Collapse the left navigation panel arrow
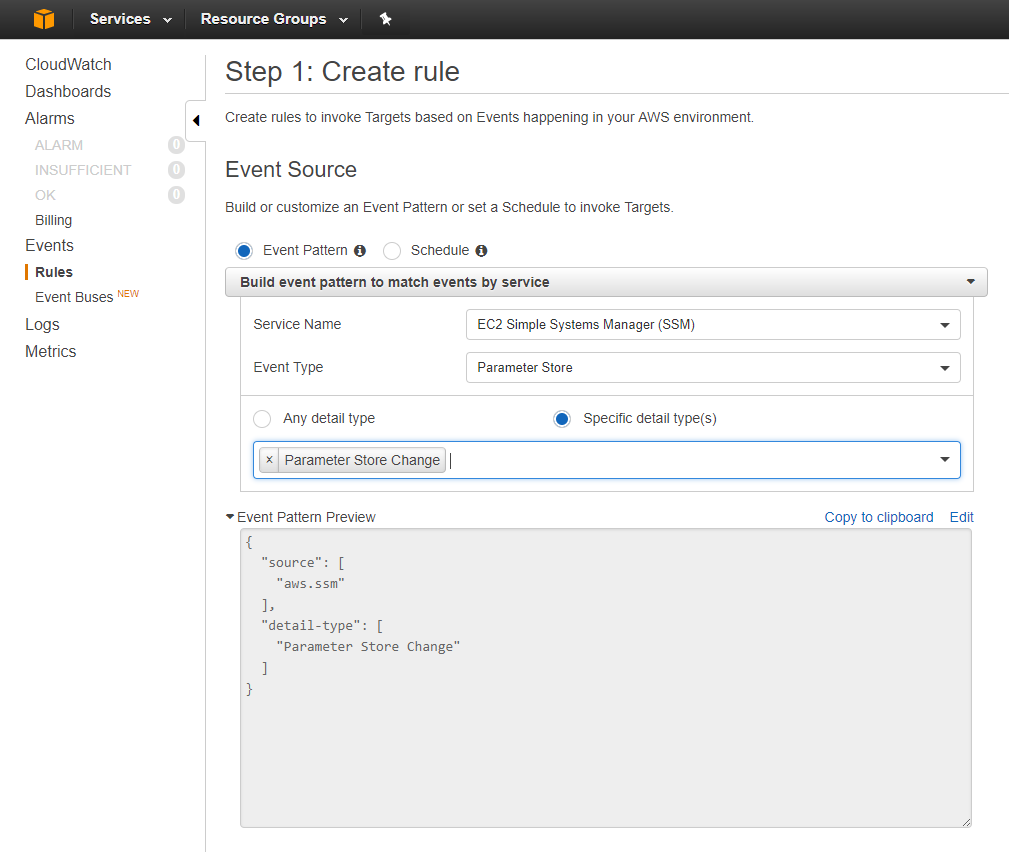Viewport: 1009px width, 852px height. [196, 121]
